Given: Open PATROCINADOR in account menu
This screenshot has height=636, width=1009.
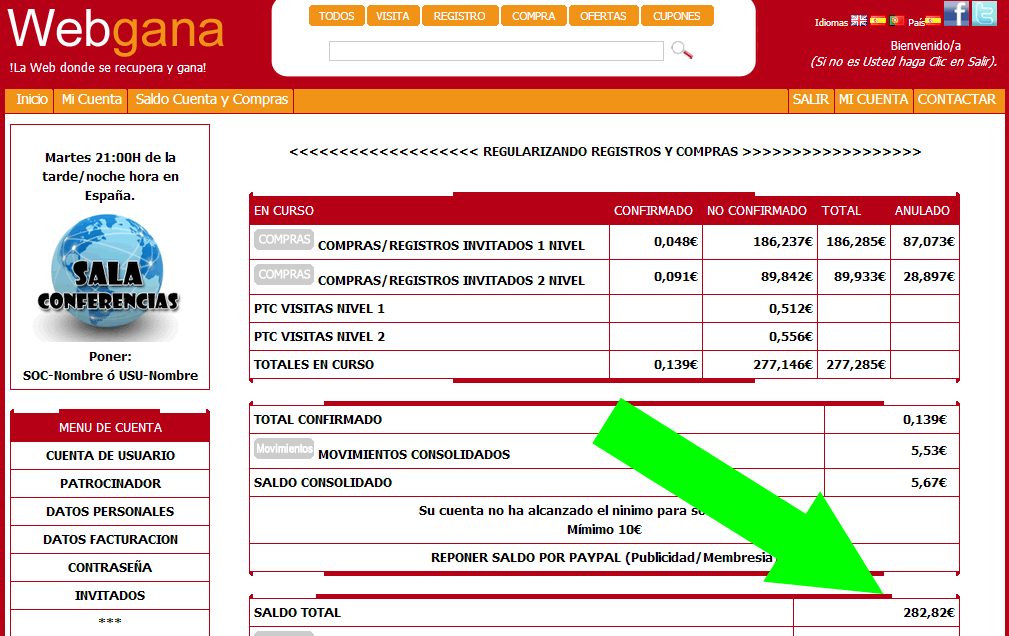Looking at the screenshot, I should point(110,483).
